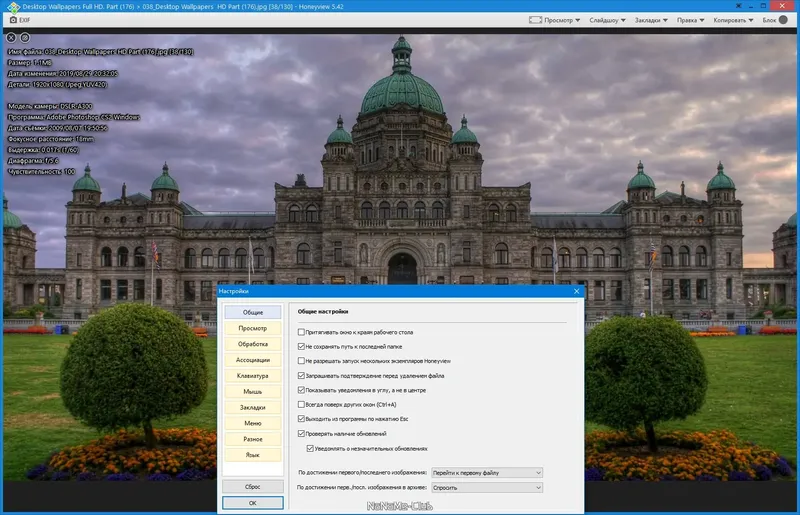Image resolution: width=800 pixels, height=515 pixels.
Task: Close the Настройки dialog
Action: tap(577, 291)
